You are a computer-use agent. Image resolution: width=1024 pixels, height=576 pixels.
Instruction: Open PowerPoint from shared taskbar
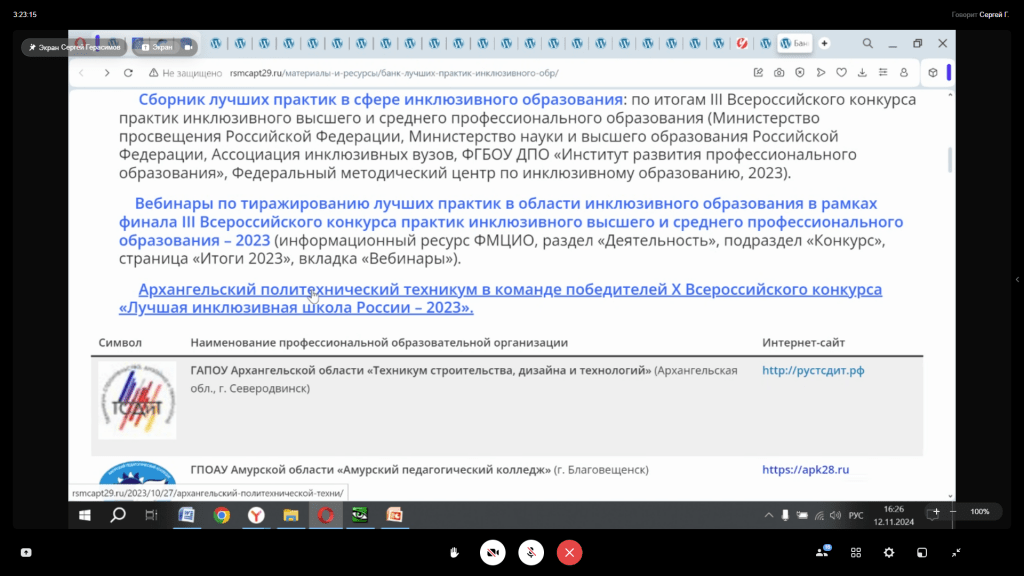click(395, 515)
